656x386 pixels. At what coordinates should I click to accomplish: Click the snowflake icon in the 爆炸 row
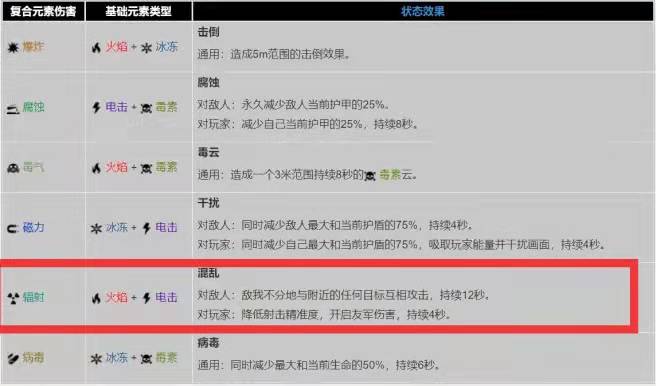point(146,48)
